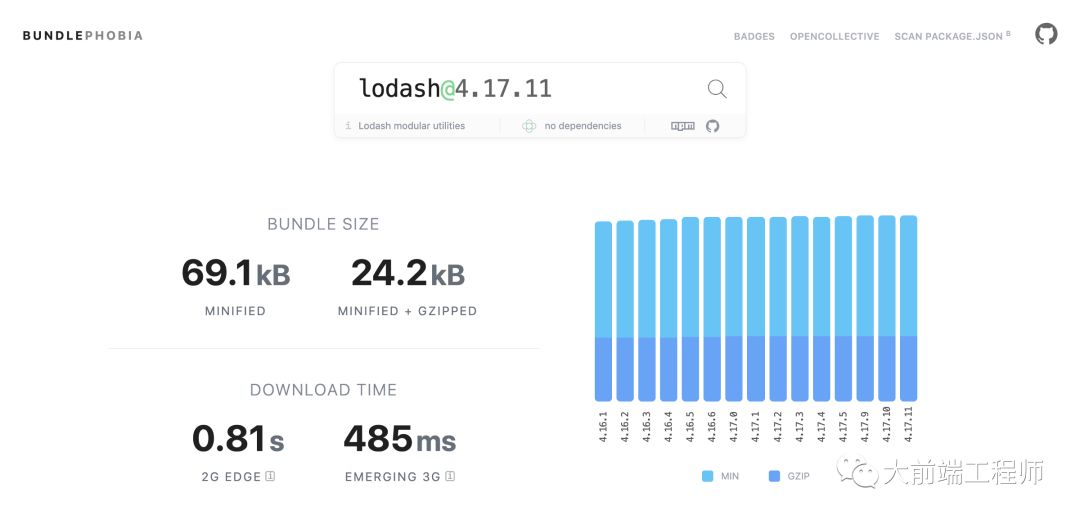Select the 4.17.3 version bar
This screenshot has width=1080, height=520.
(x=800, y=309)
